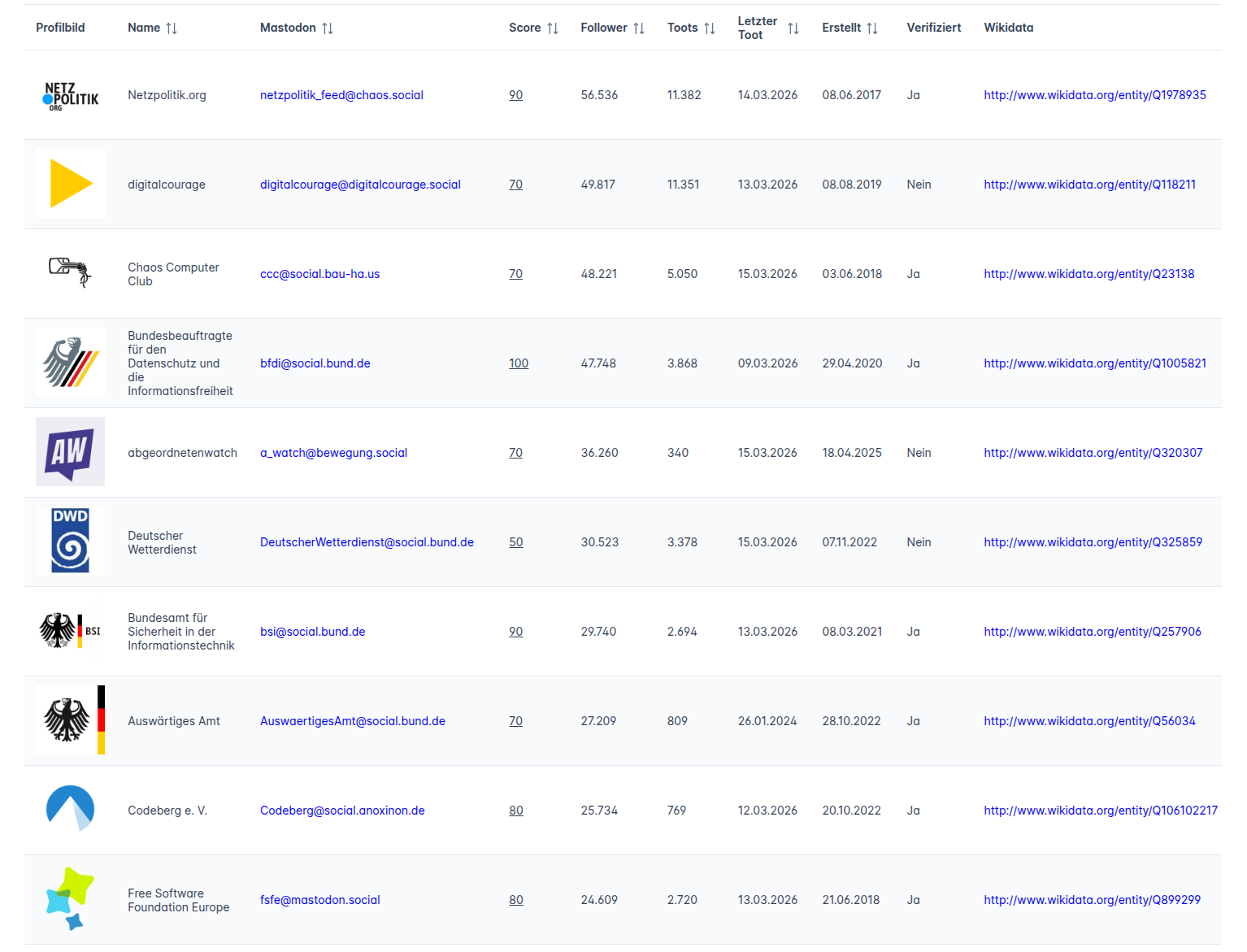Click the Verifiziert column header
The height and width of the screenshot is (952, 1247).
933,28
